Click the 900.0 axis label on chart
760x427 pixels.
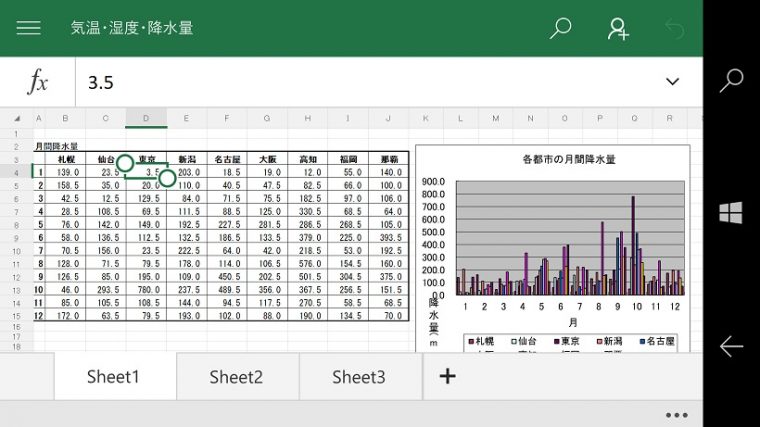coord(433,181)
